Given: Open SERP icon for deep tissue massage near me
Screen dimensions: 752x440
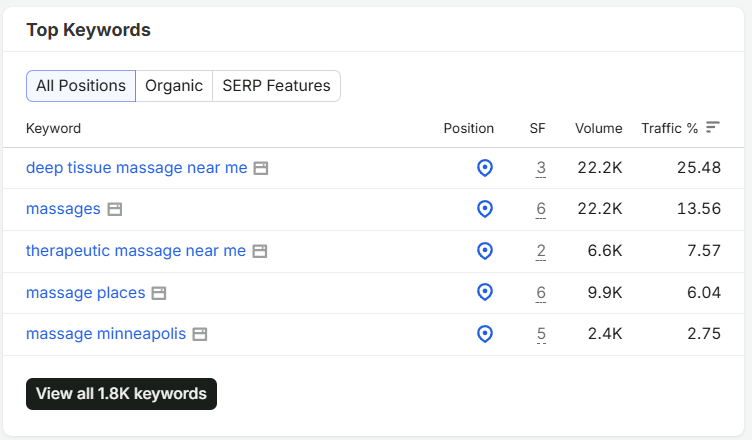Looking at the screenshot, I should click(260, 168).
